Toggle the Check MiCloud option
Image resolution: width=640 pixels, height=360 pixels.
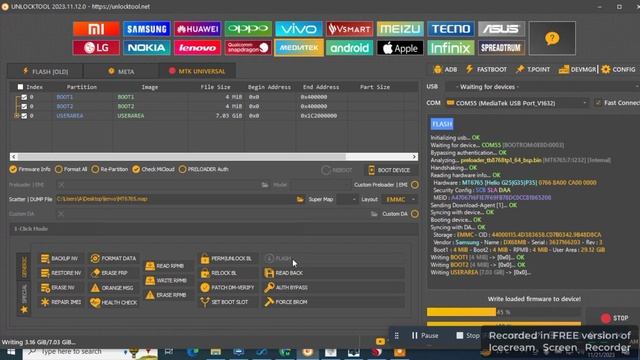click(153, 169)
